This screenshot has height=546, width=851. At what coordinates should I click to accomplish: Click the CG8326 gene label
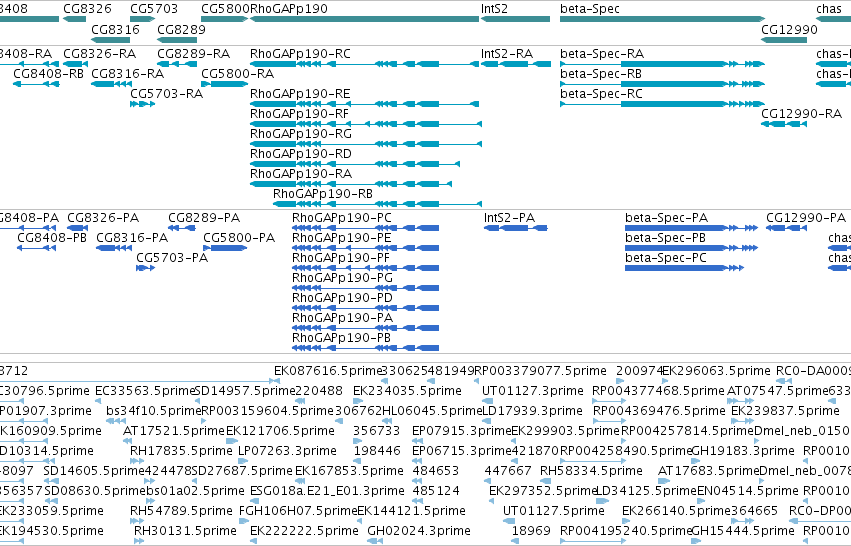(87, 9)
